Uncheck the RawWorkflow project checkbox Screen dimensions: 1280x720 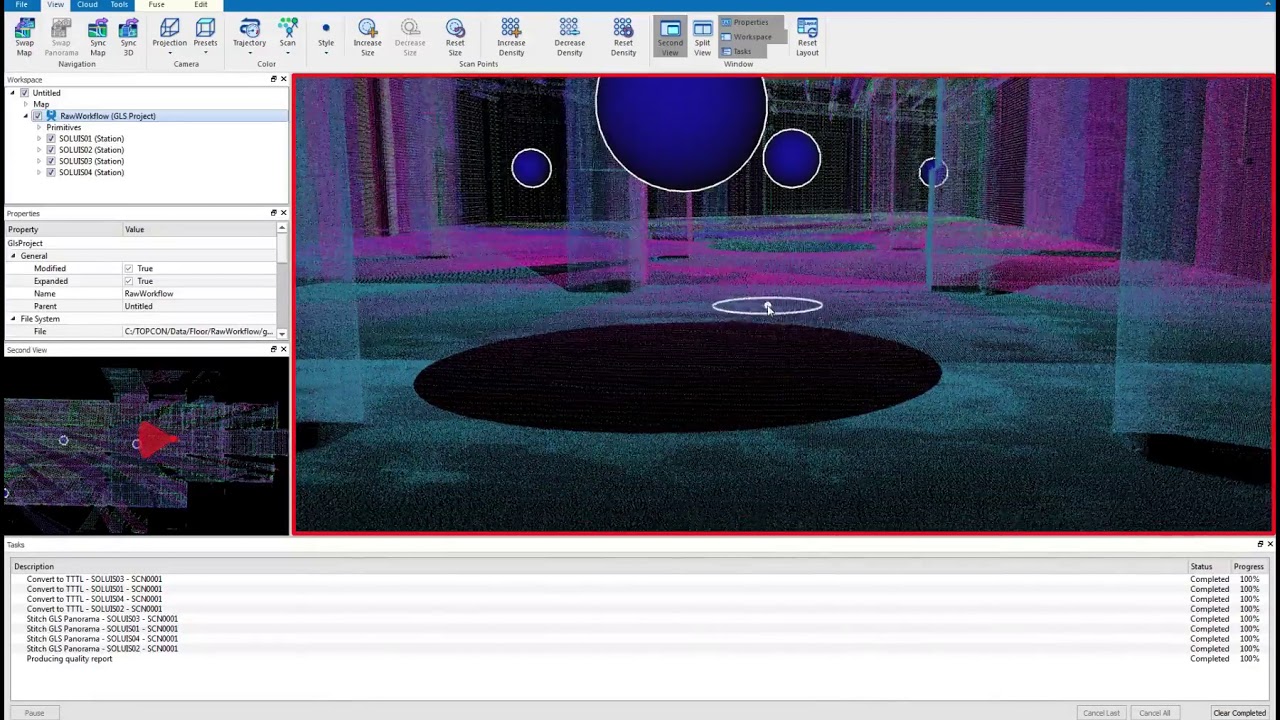pos(37,116)
